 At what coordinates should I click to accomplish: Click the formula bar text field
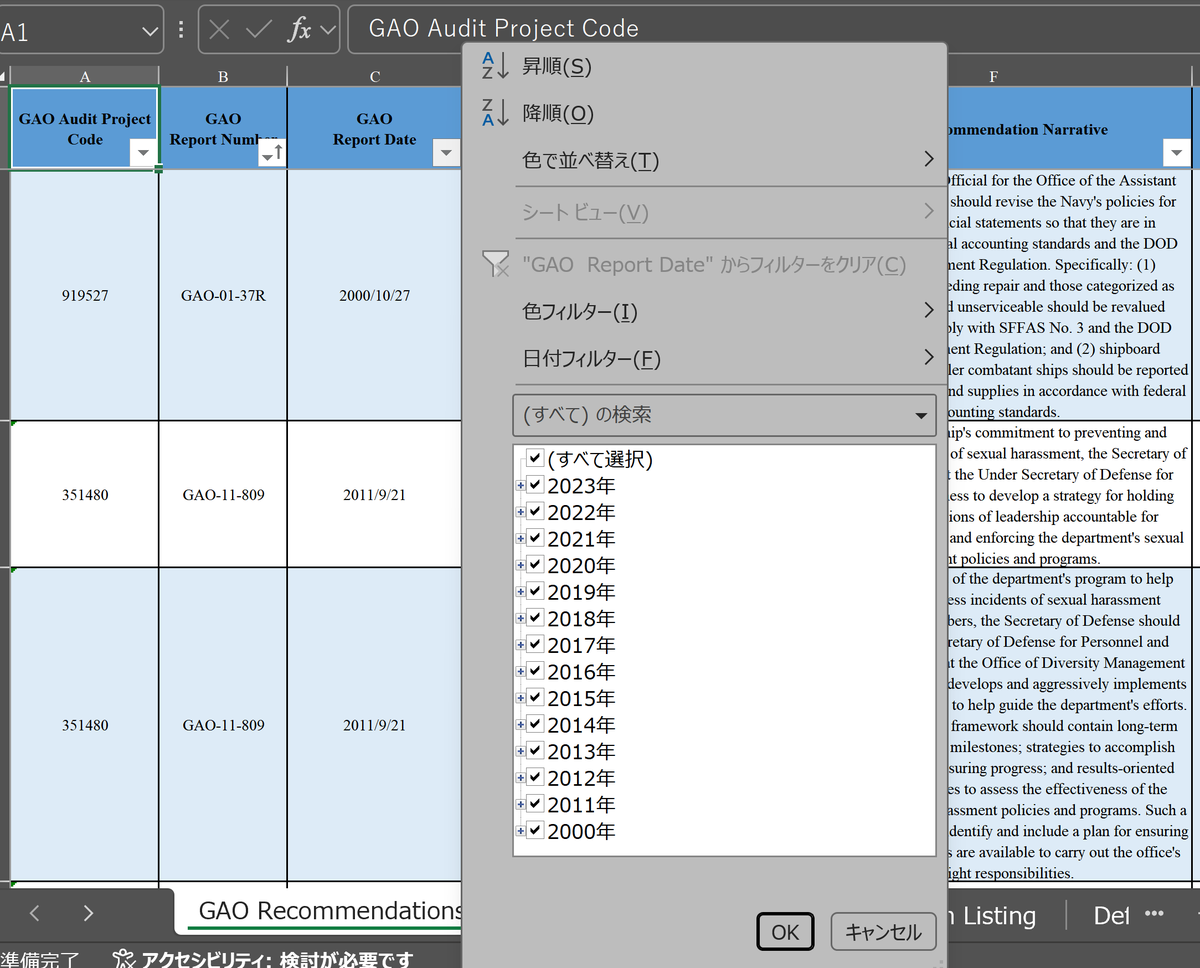pos(774,29)
